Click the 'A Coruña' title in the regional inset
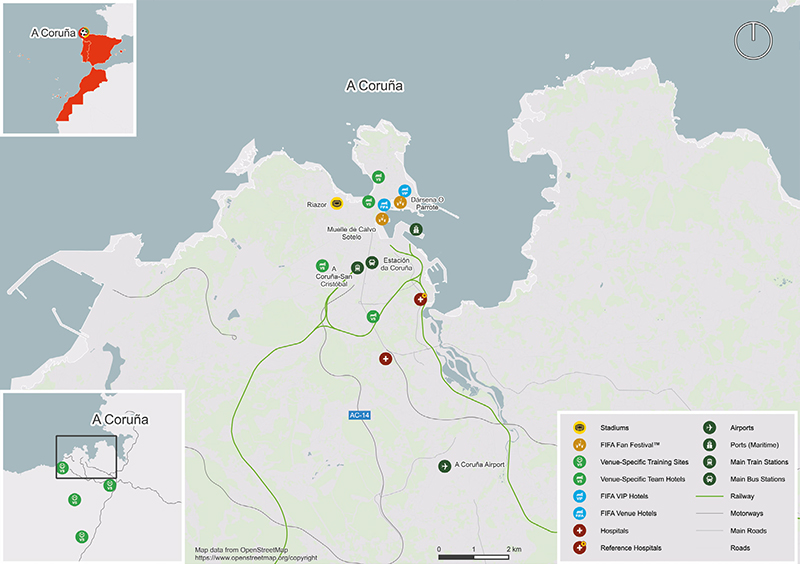The image size is (800, 564). (120, 420)
